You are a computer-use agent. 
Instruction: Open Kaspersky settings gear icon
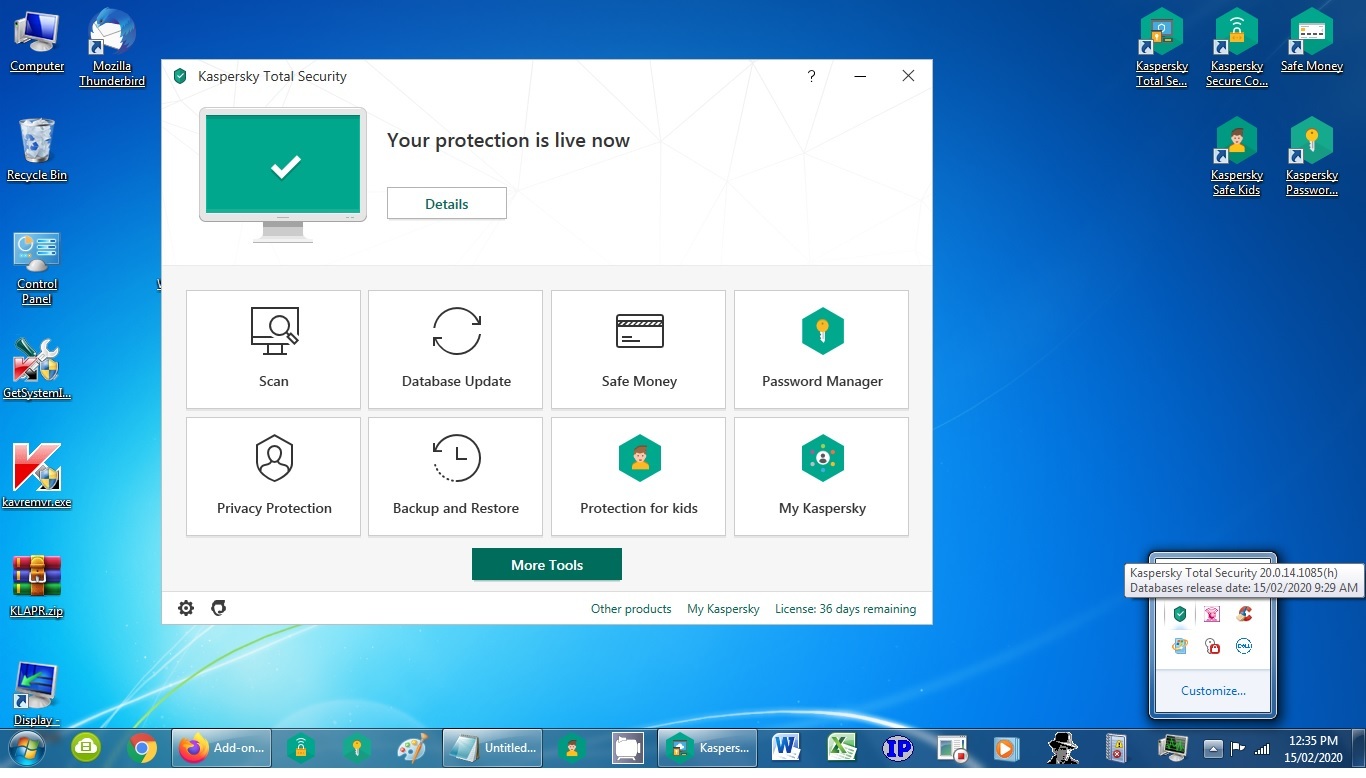[x=186, y=608]
